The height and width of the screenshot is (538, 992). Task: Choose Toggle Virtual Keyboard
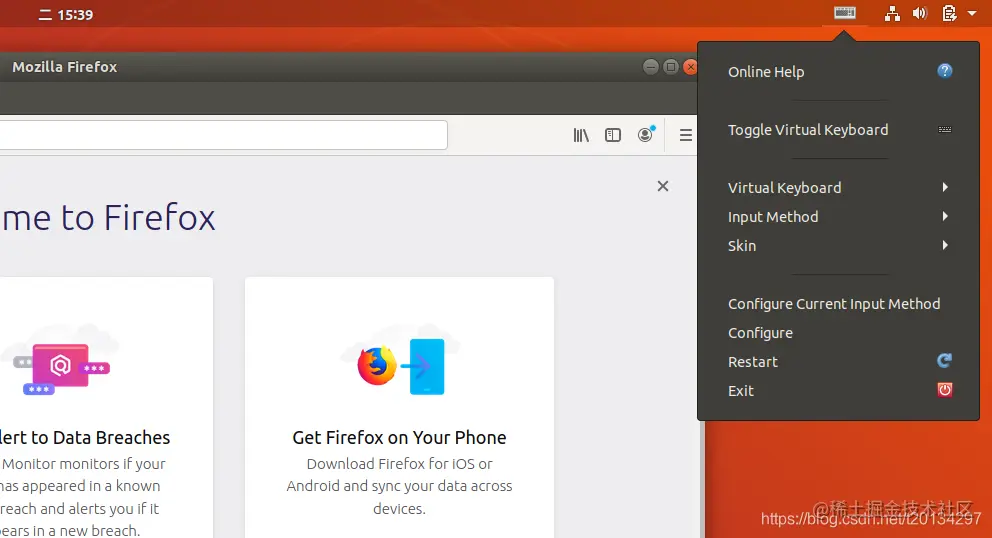(x=838, y=130)
